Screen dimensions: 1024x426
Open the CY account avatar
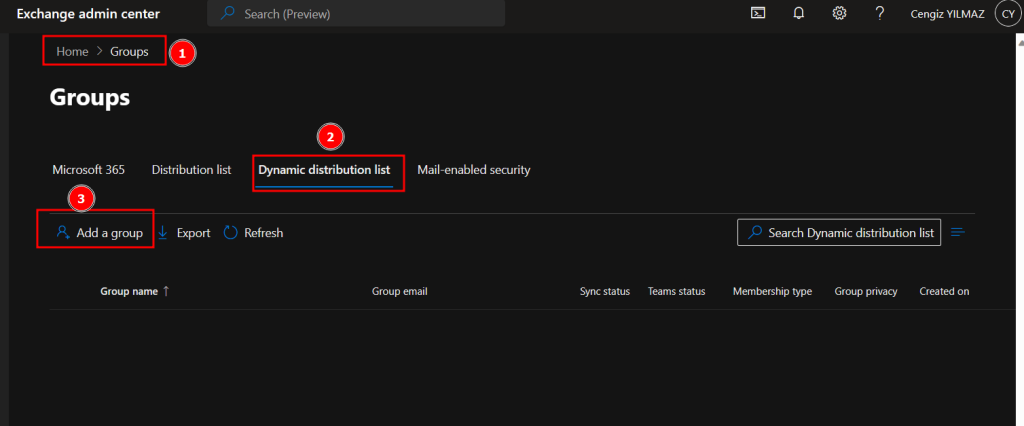click(x=1007, y=14)
